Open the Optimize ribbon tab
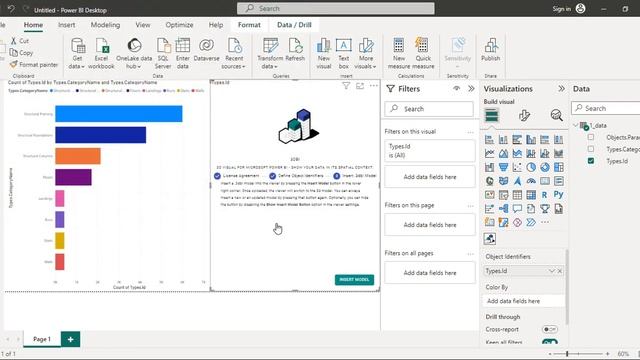This screenshot has height=360, width=640. click(x=179, y=25)
